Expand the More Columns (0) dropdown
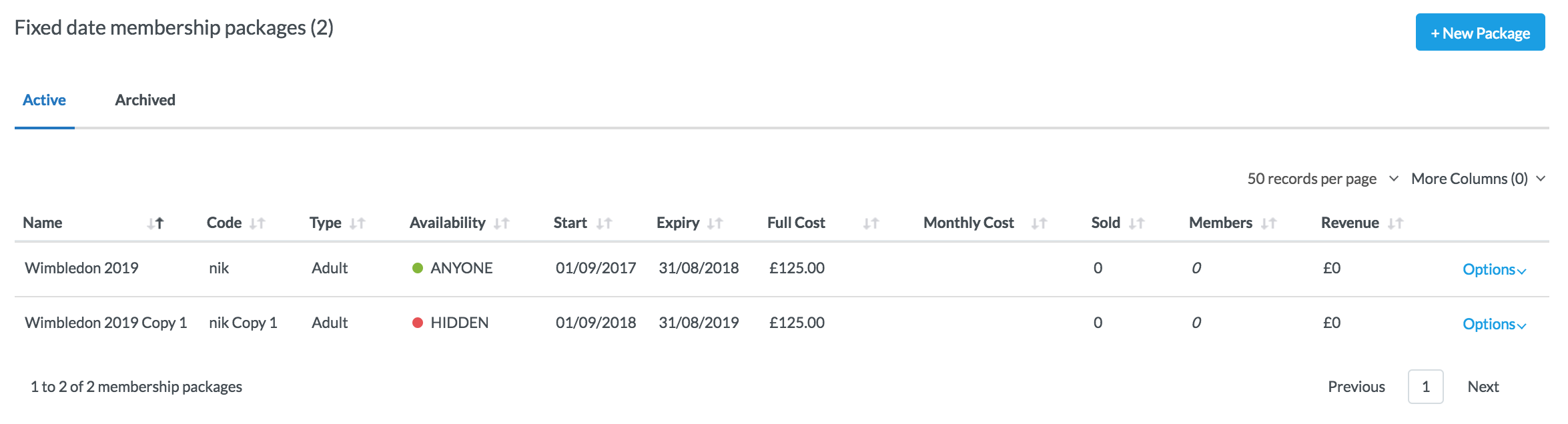The image size is (1568, 424). (1478, 179)
